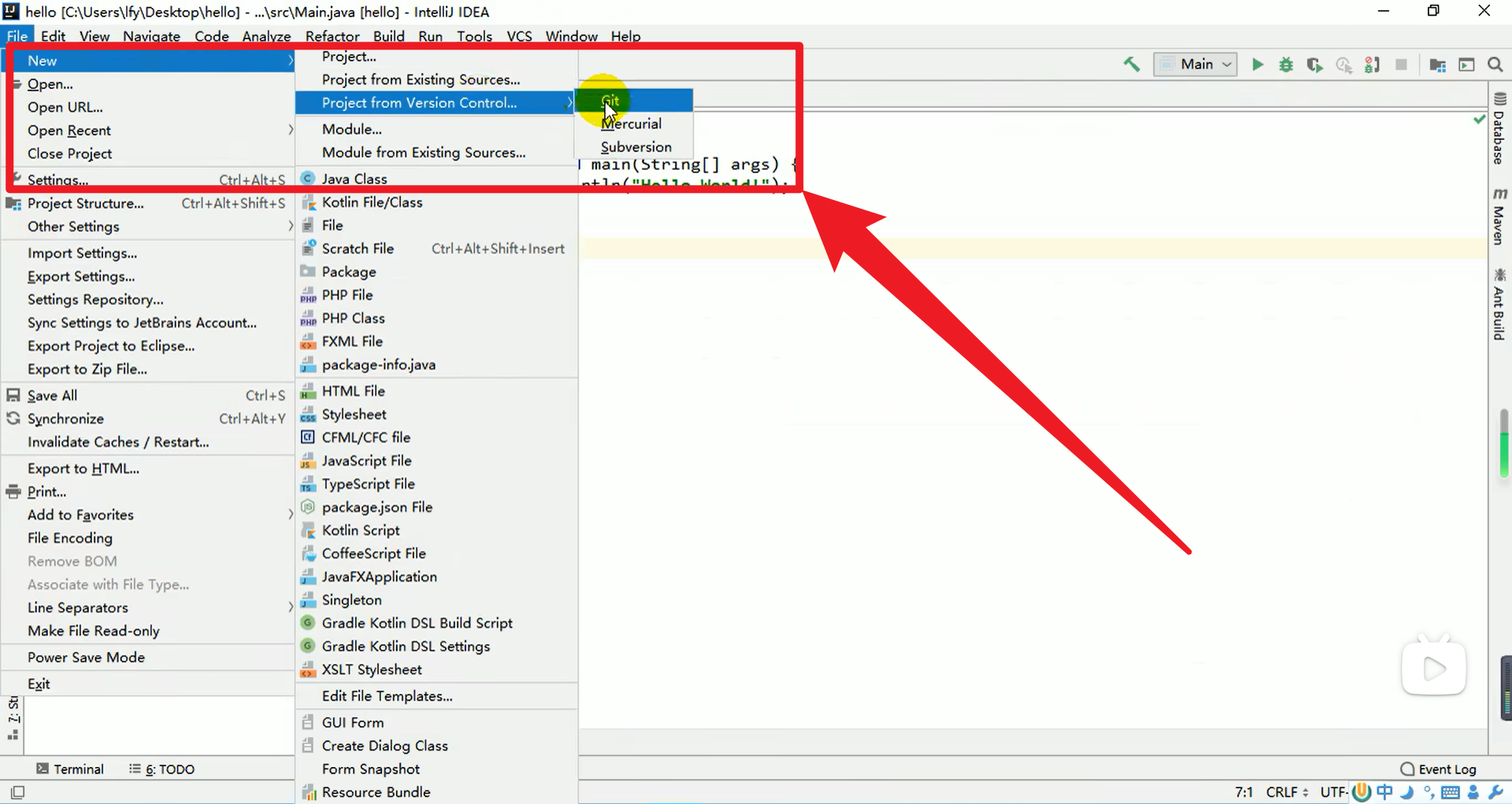Open the Maven tool window
The image size is (1512, 804).
coord(1499,217)
